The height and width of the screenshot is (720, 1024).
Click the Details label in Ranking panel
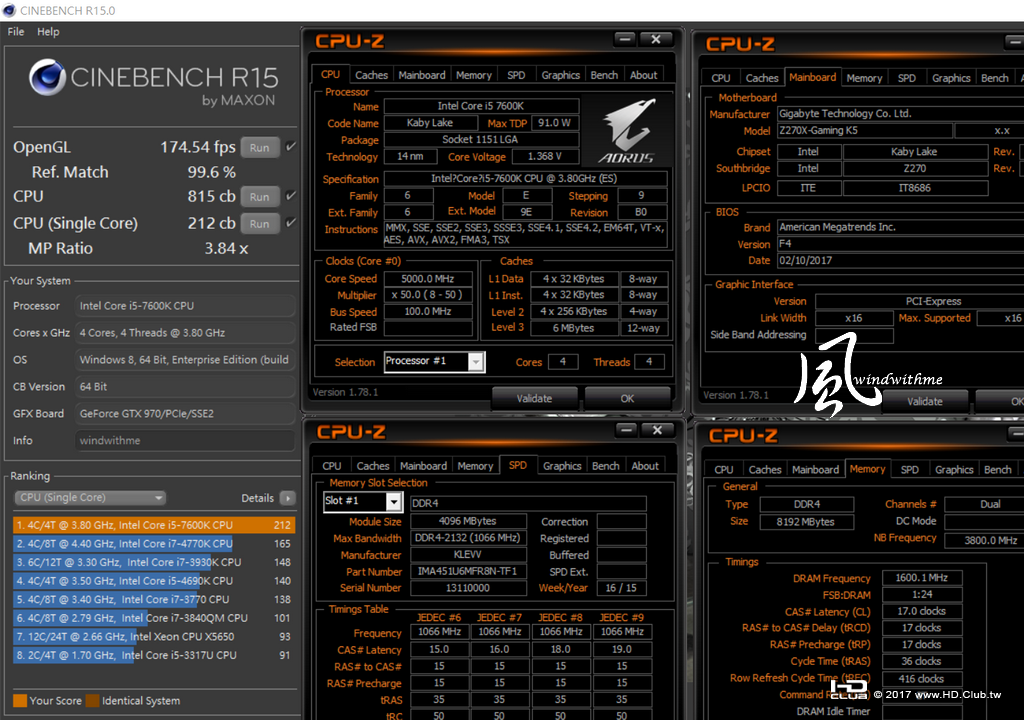point(257,498)
